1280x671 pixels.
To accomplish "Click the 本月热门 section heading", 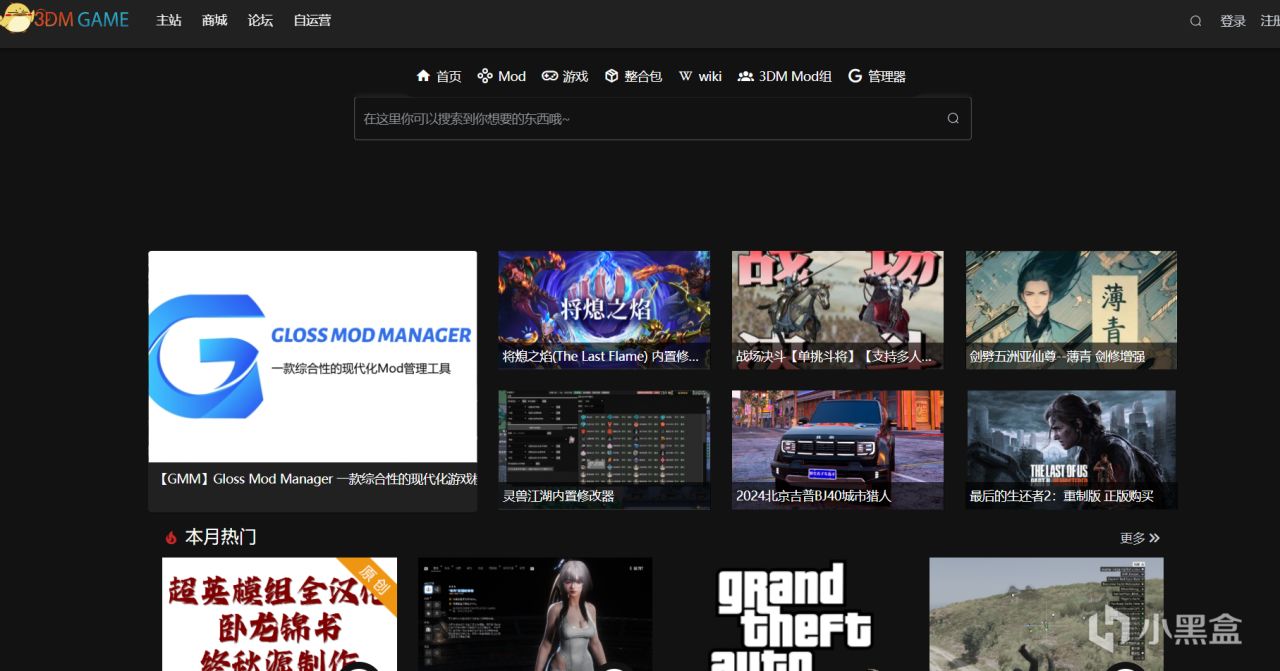I will pos(221,537).
